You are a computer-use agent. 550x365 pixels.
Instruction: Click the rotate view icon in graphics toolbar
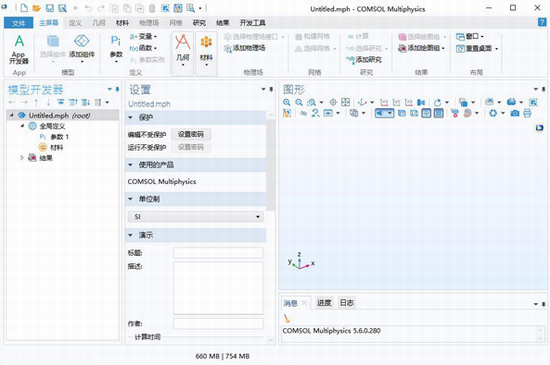(437, 102)
